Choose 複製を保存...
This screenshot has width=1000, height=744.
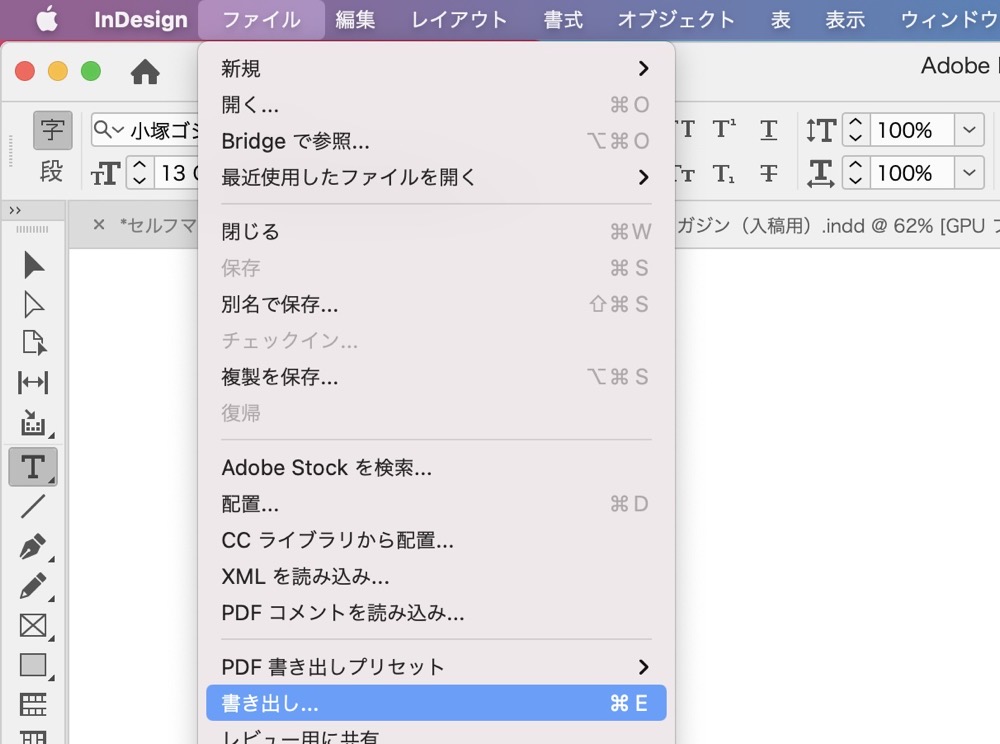click(436, 377)
